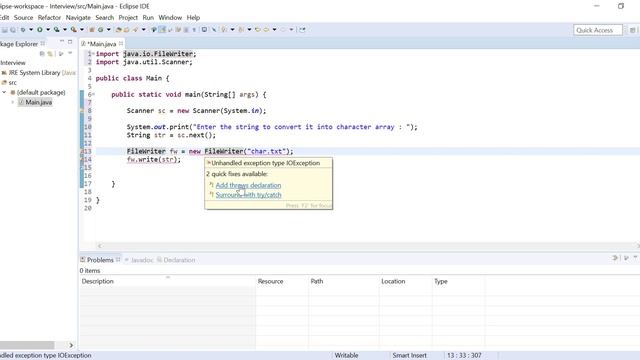This screenshot has width=640, height=360.
Task: Close the Main.java editor tab
Action: click(x=121, y=43)
